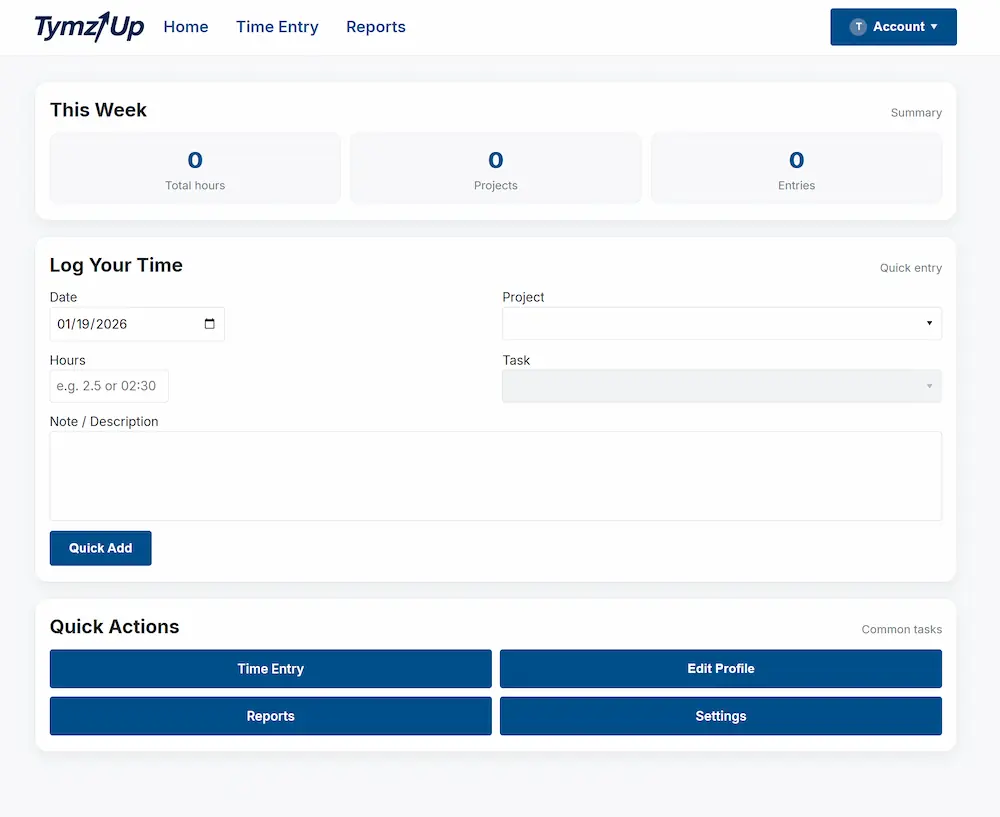Screen dimensions: 1000x817
Task: Click Time Entry button under Quick Actions
Action: coord(270,669)
